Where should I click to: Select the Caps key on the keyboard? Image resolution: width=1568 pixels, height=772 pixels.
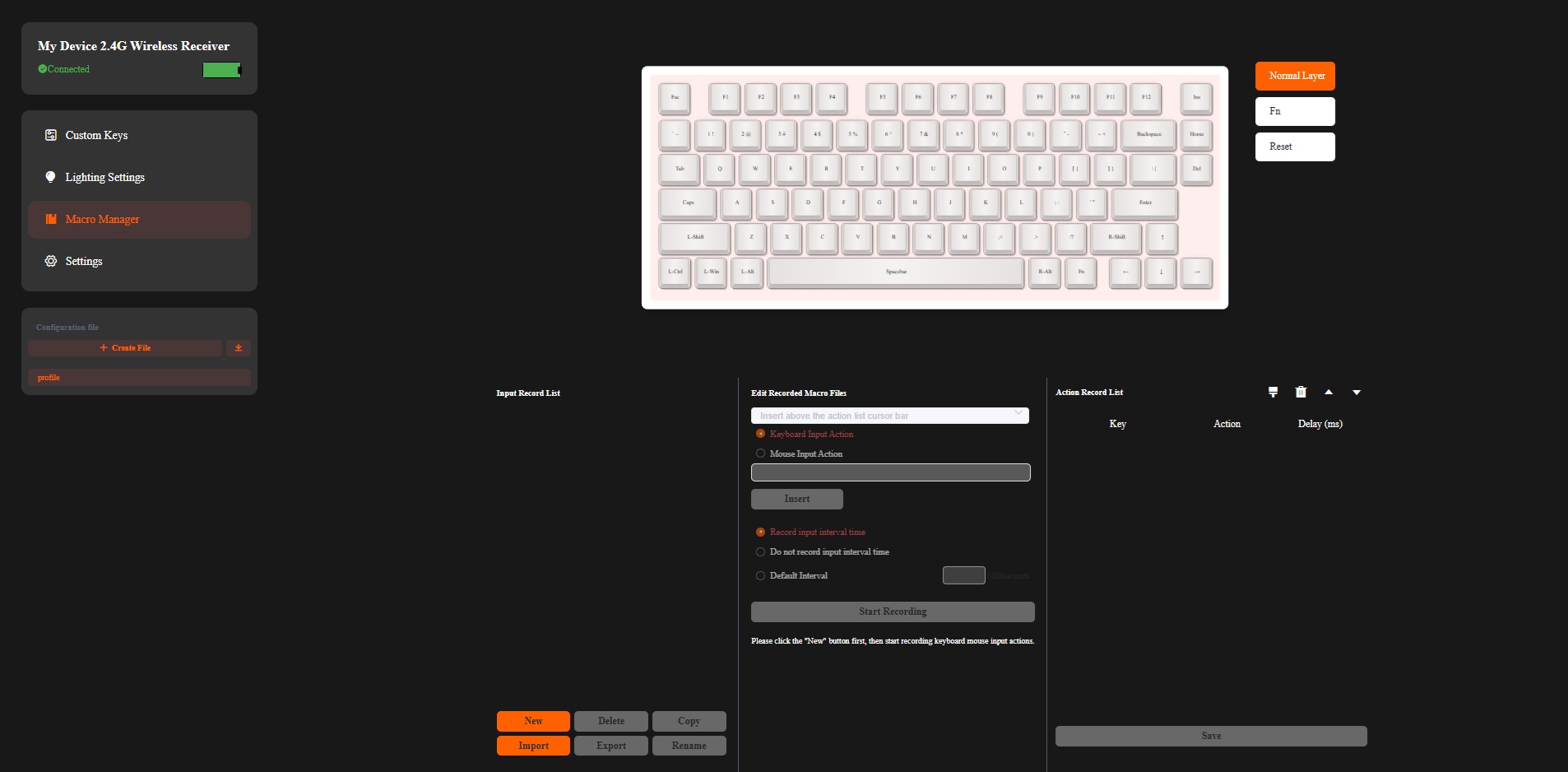[x=688, y=202]
